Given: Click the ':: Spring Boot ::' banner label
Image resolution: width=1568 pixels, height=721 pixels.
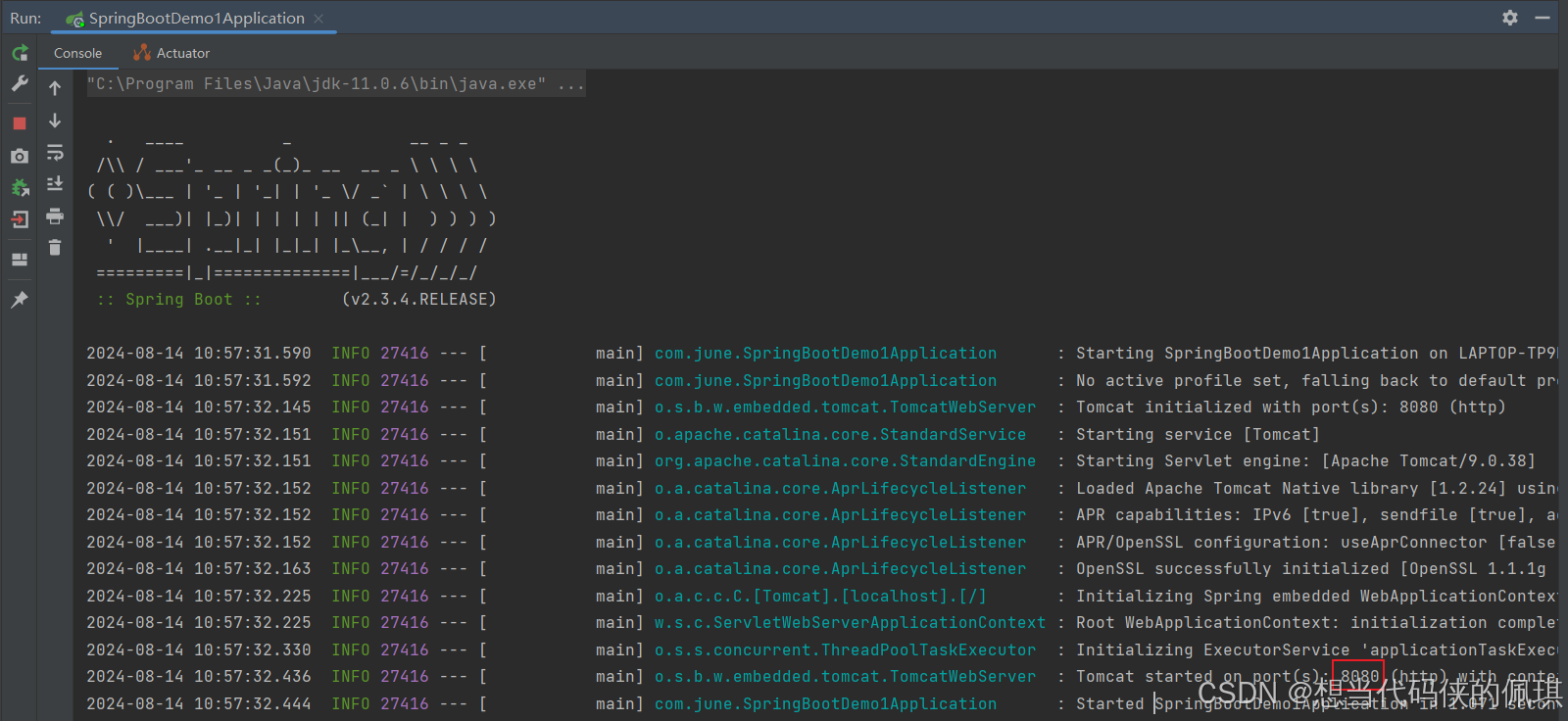Looking at the screenshot, I should [x=179, y=300].
